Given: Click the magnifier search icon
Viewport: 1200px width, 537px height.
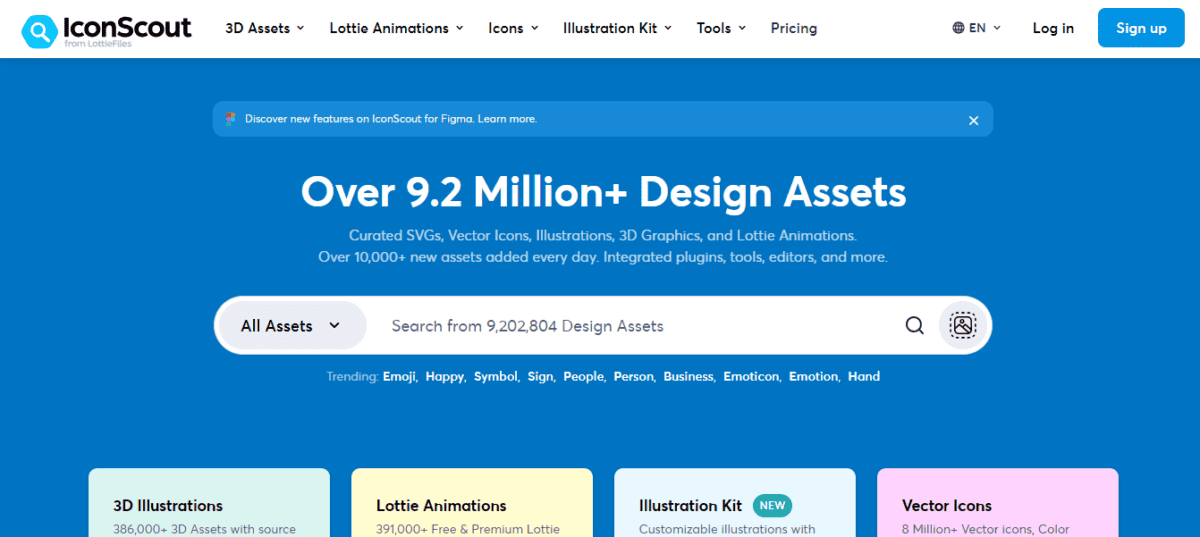Looking at the screenshot, I should point(914,326).
